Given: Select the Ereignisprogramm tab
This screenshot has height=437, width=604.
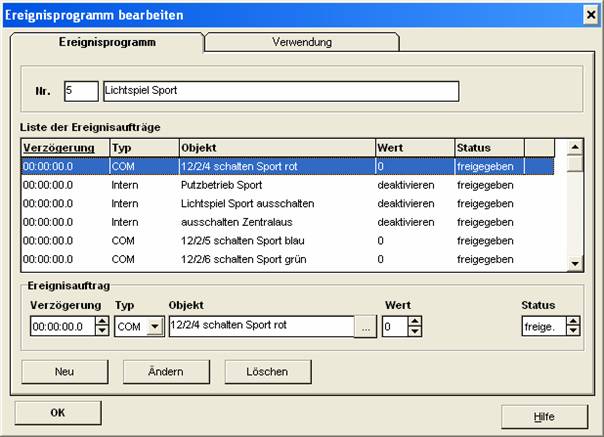Looking at the screenshot, I should pos(106,43).
